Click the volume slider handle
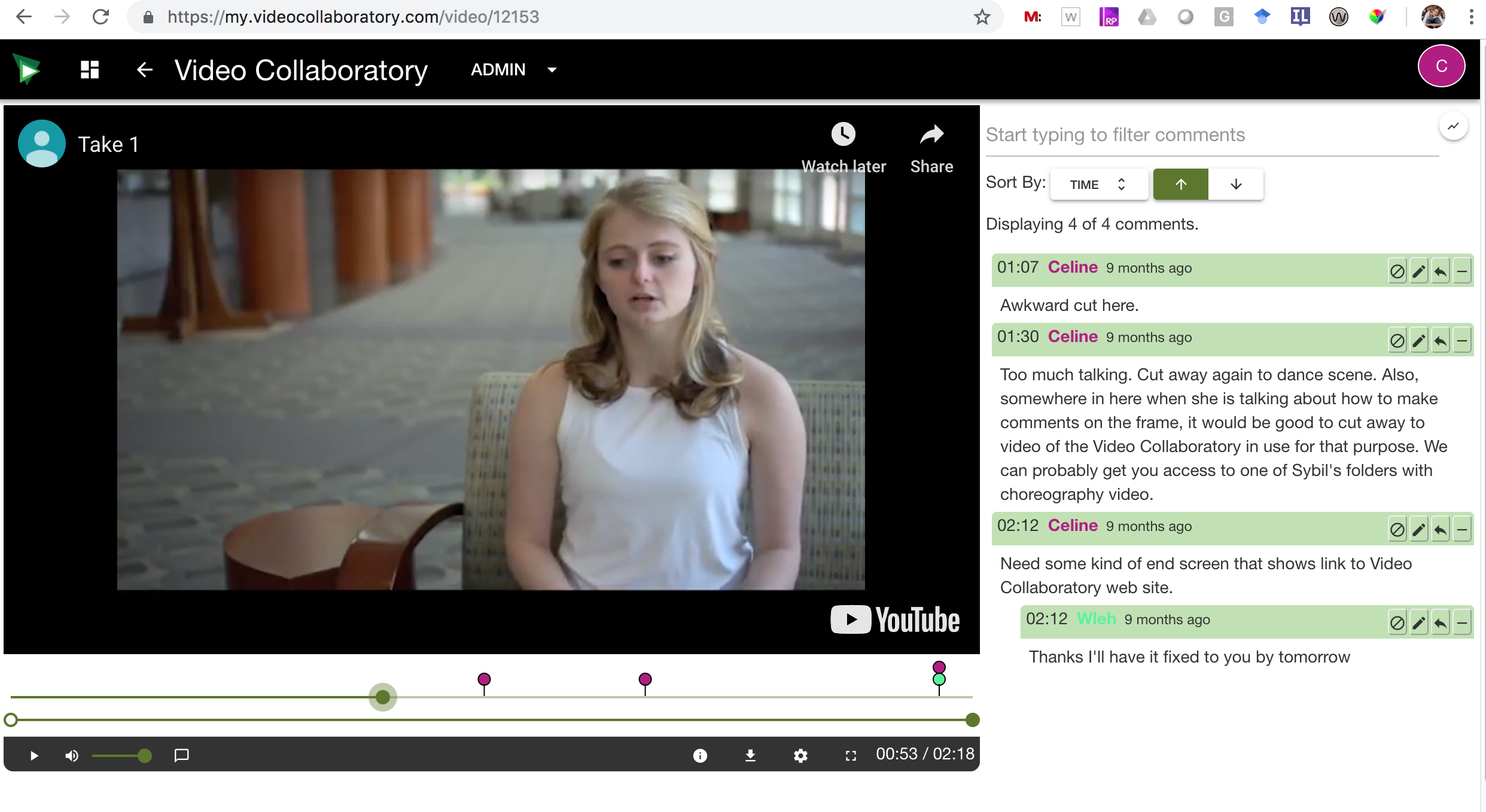1486x812 pixels. [144, 756]
